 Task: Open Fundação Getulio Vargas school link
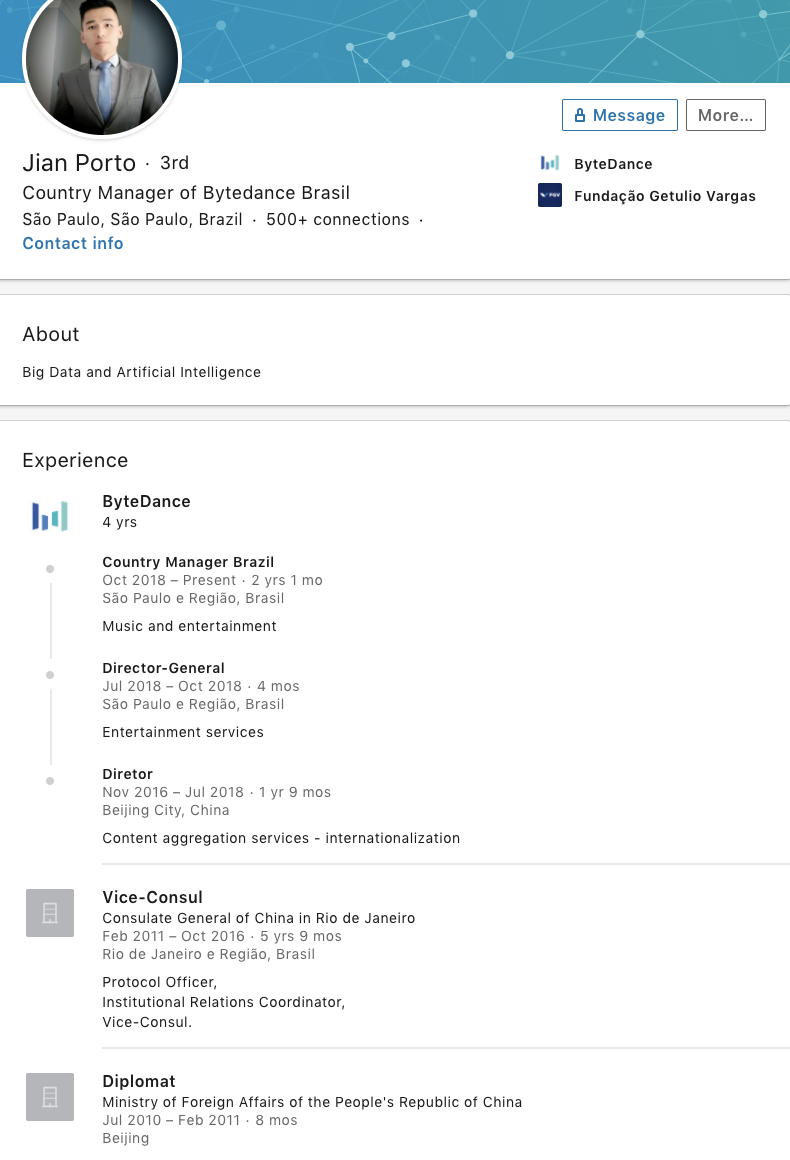point(664,196)
